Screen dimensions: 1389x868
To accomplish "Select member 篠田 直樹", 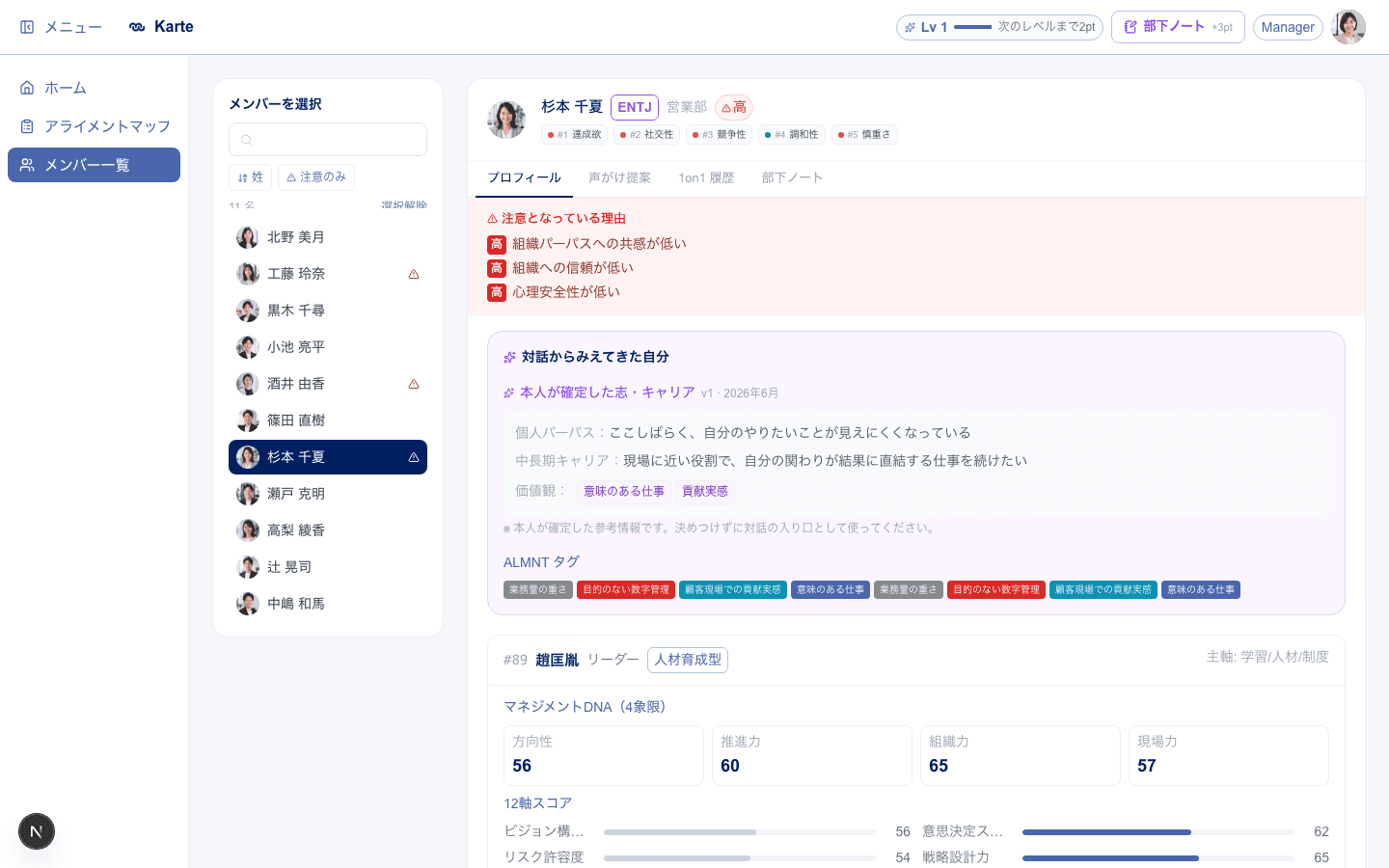I will click(328, 420).
